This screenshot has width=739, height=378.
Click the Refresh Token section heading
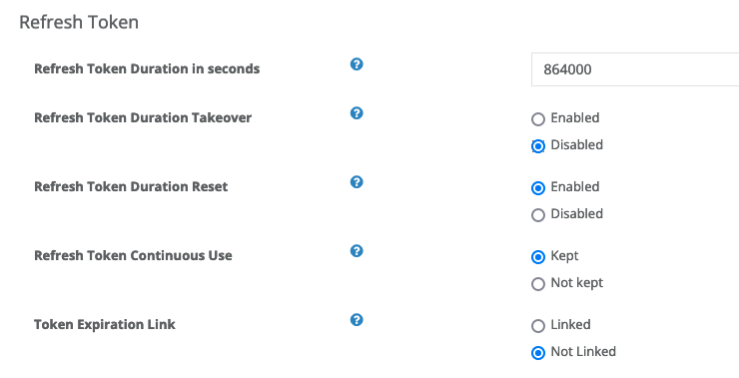(x=79, y=22)
